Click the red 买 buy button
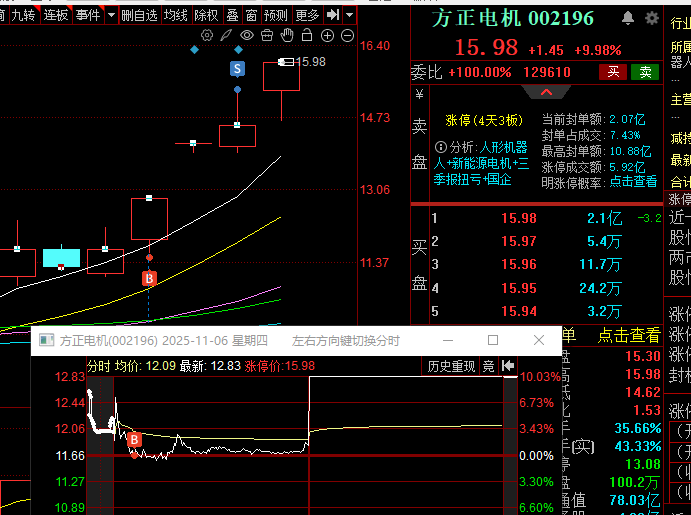Screen dimensions: 691x515 [x=613, y=72]
